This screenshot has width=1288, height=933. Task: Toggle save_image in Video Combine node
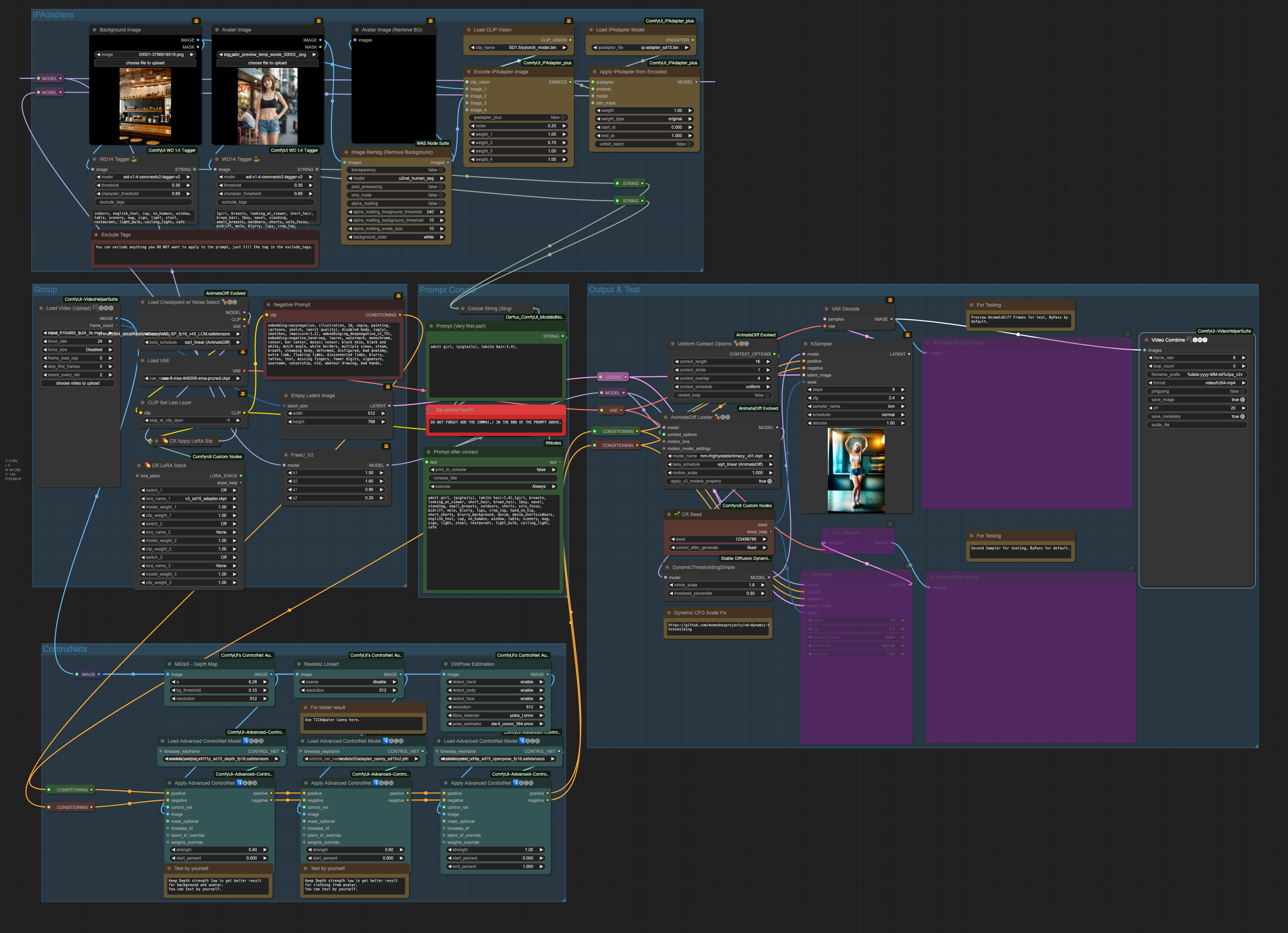pos(1243,400)
